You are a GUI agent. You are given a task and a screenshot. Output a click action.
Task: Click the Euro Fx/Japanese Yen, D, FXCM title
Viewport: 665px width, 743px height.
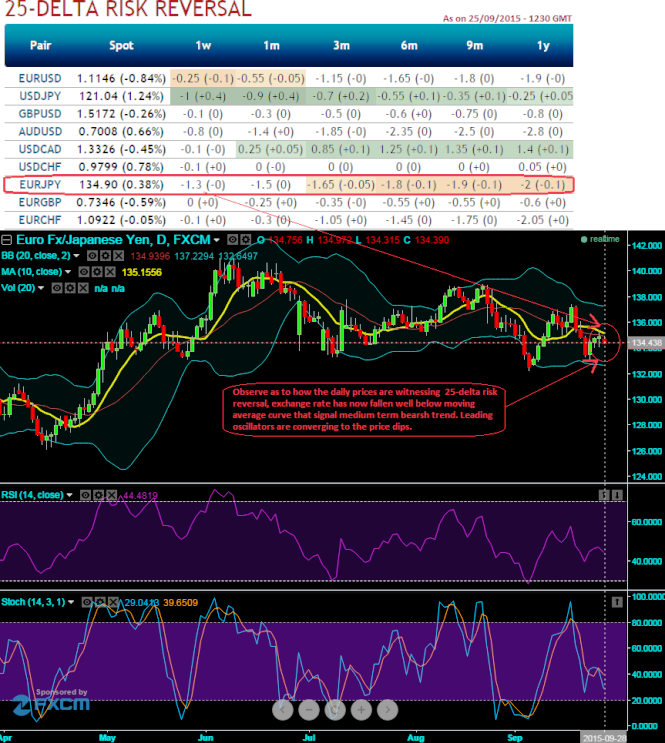(113, 240)
